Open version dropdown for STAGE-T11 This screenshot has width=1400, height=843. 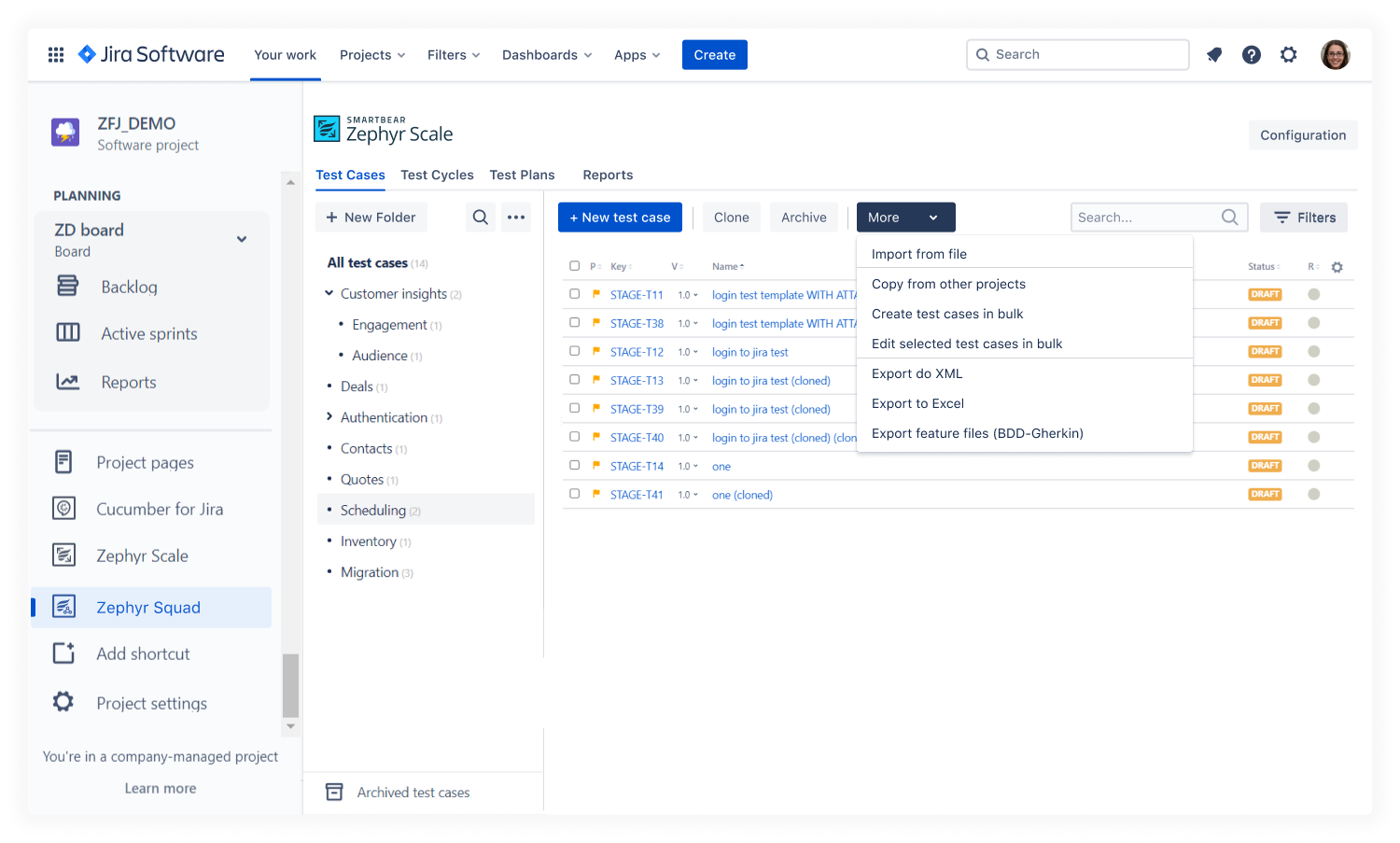[688, 295]
